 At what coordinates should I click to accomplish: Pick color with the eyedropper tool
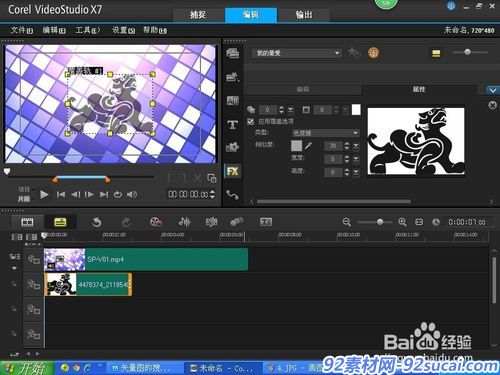[309, 146]
